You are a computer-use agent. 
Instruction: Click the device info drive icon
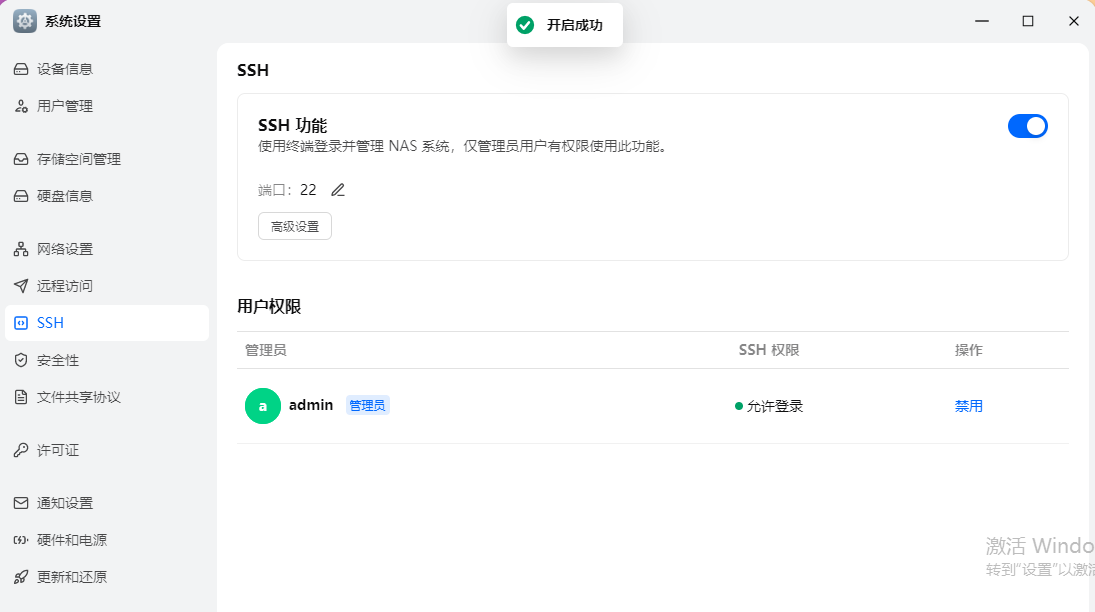pyautogui.click(x=21, y=69)
